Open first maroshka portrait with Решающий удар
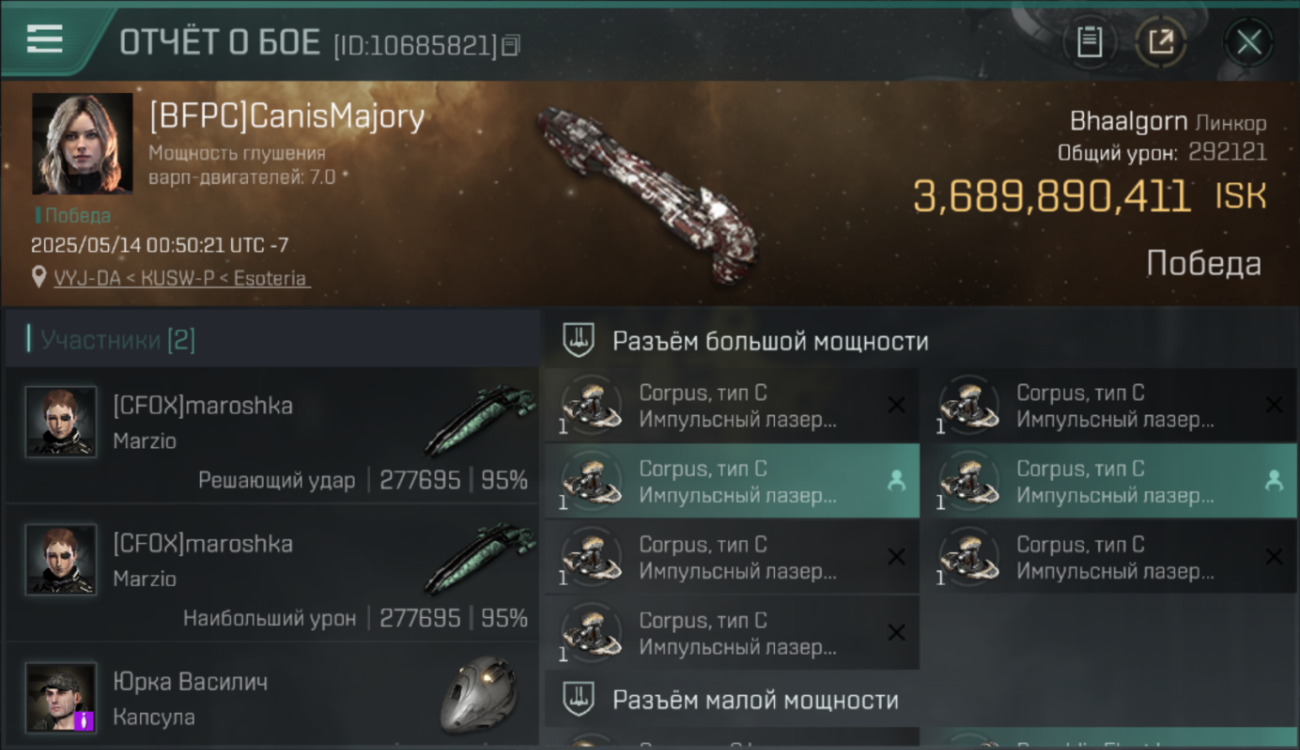Viewport: 1300px width, 750px height. point(61,421)
